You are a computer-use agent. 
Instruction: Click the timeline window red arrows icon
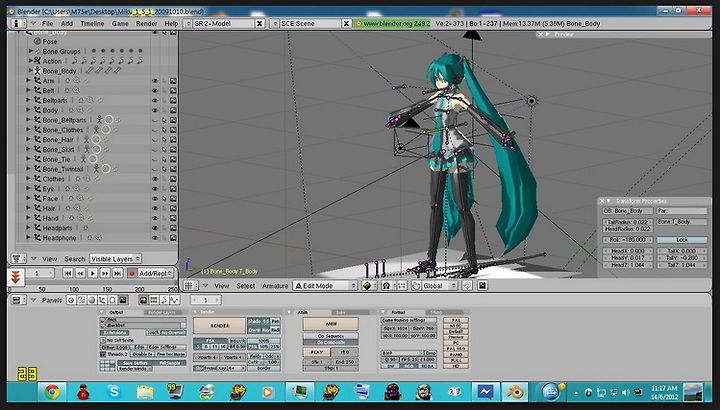(16, 276)
